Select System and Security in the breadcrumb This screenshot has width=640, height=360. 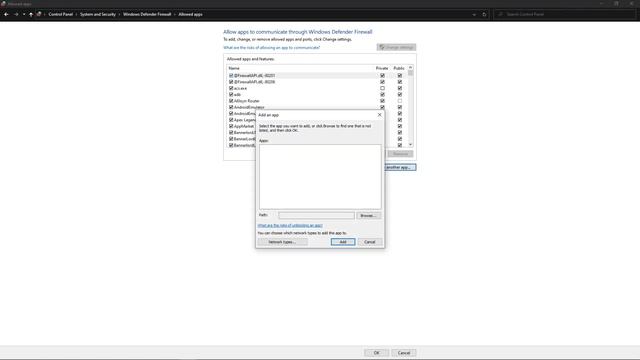pyautogui.click(x=98, y=14)
